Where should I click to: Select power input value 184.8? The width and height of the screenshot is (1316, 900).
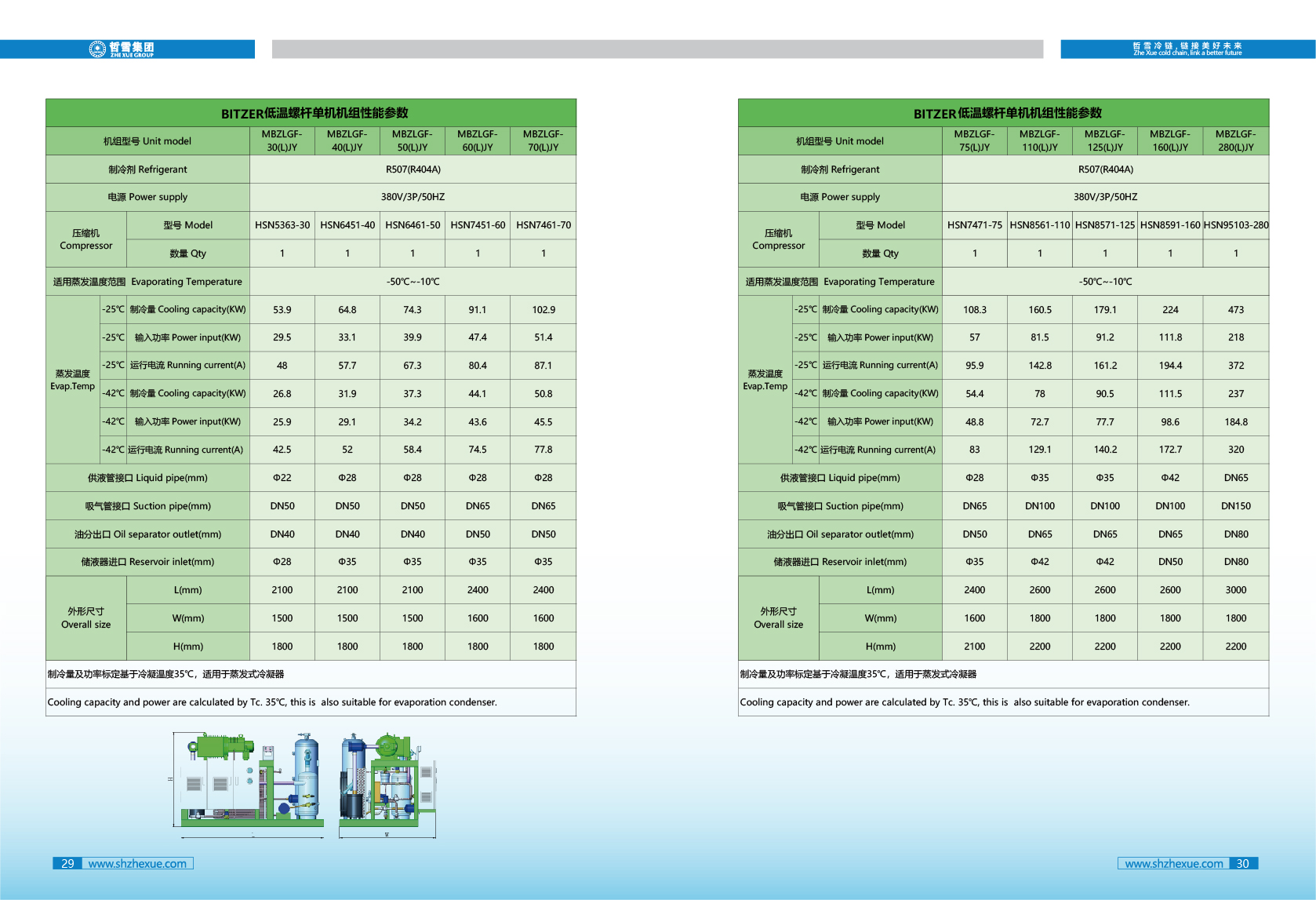[x=1236, y=422]
